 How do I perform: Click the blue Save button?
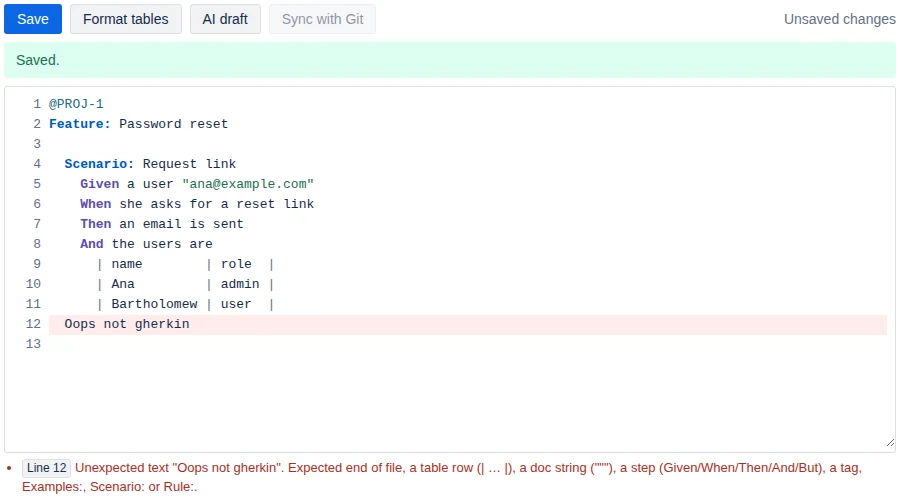[x=33, y=19]
